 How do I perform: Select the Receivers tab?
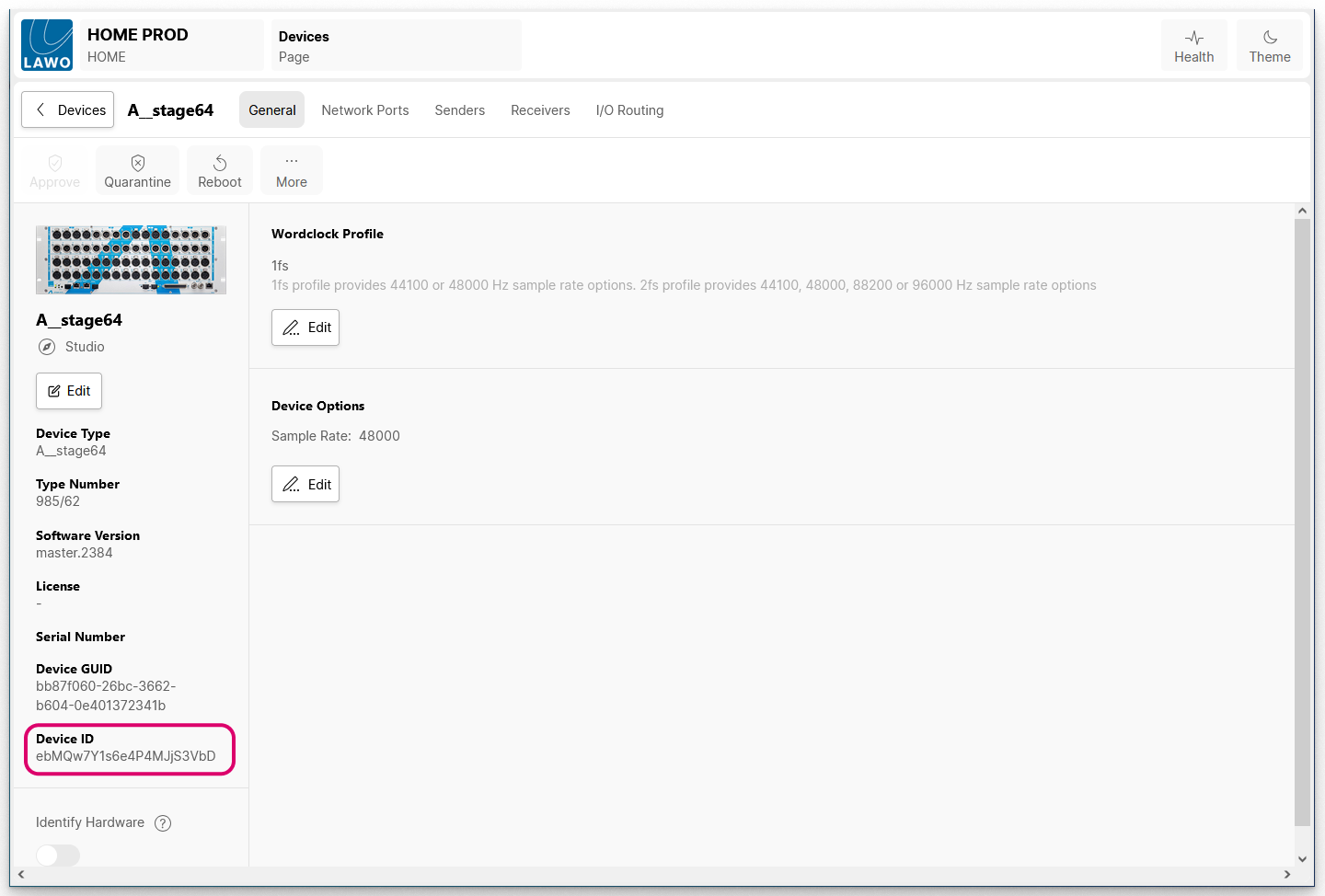(540, 110)
